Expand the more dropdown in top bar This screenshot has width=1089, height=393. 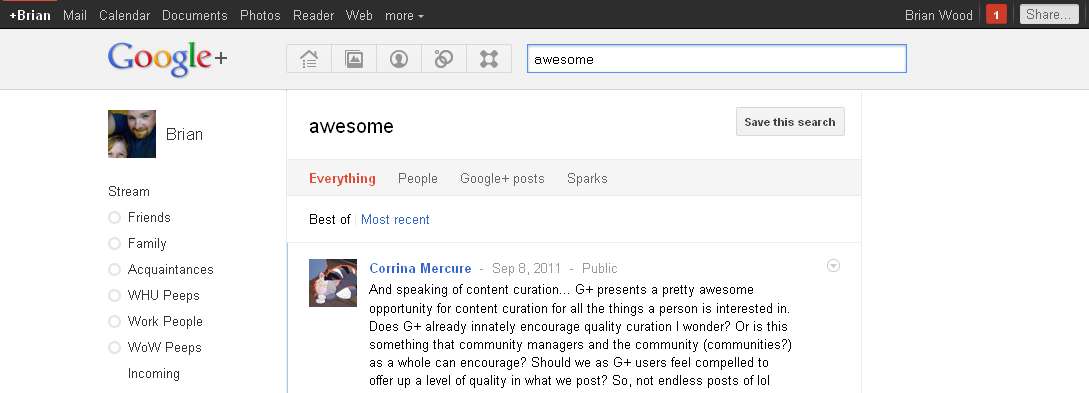(x=404, y=15)
